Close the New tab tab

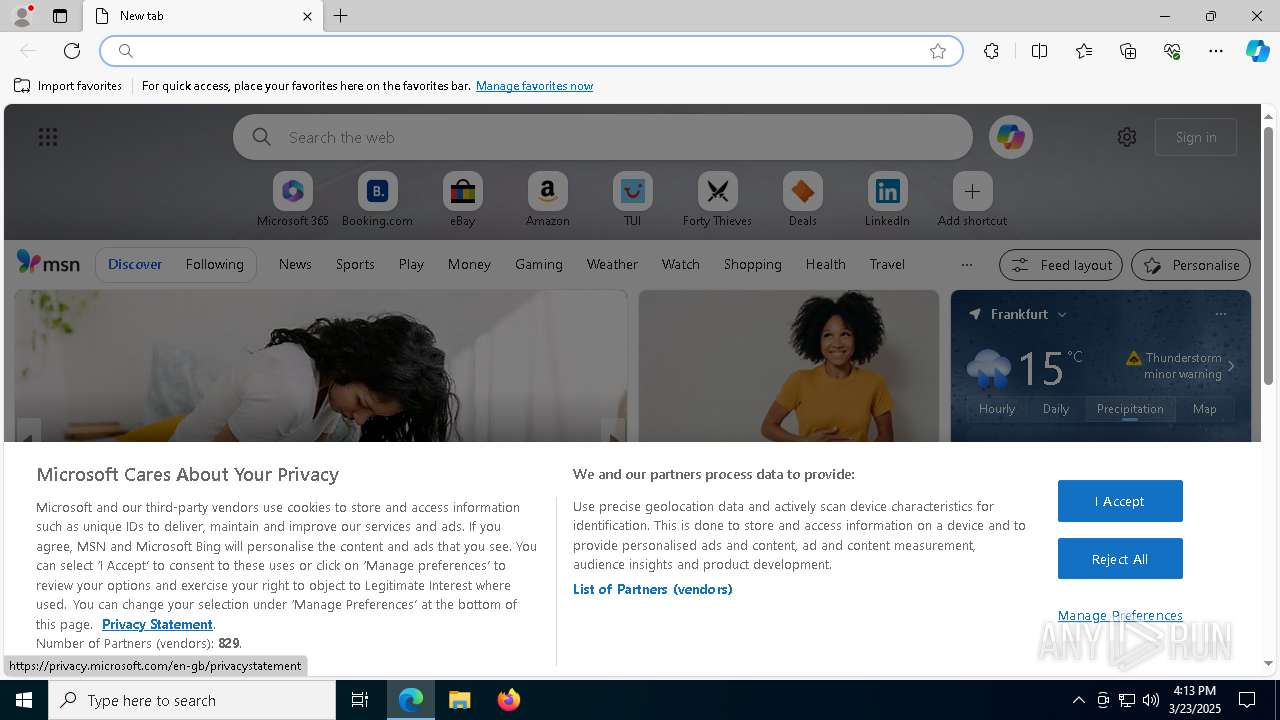click(307, 16)
